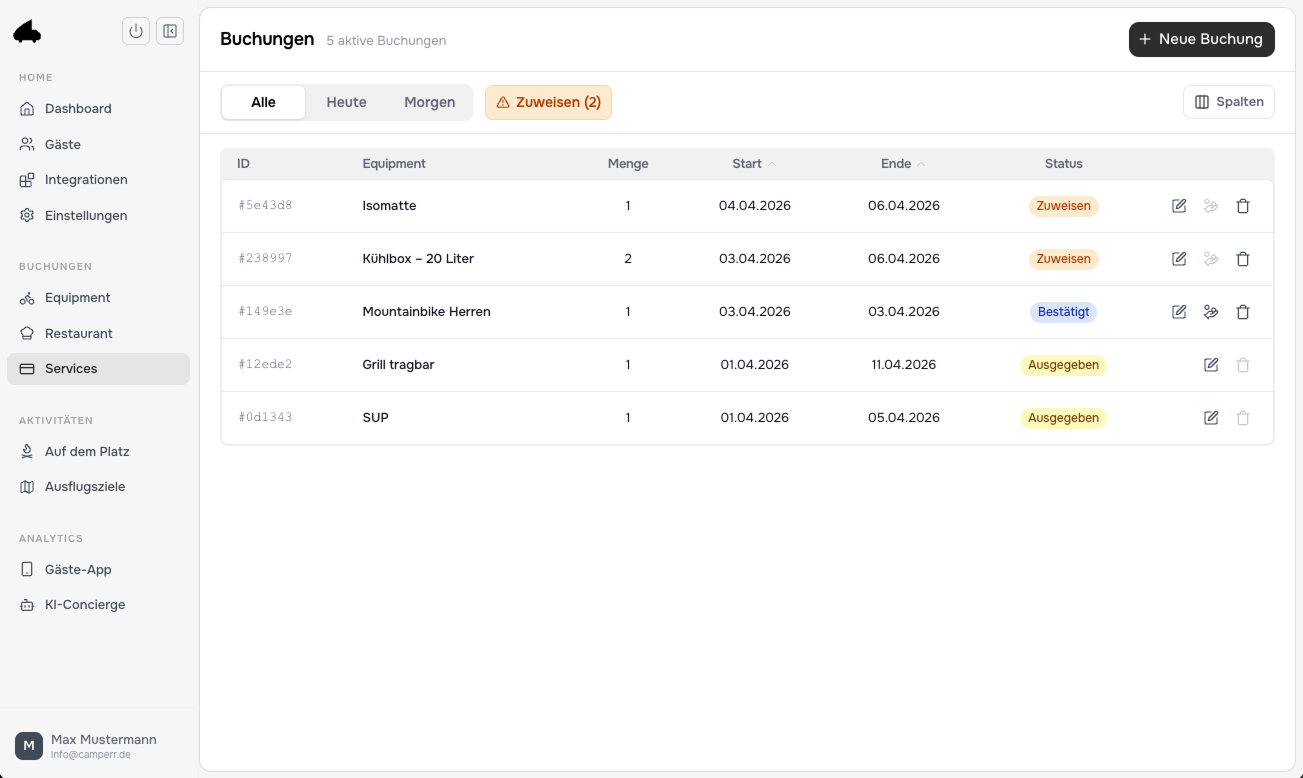Image resolution: width=1303 pixels, height=778 pixels.
Task: Click the M avatar at bottom left
Action: click(x=29, y=746)
